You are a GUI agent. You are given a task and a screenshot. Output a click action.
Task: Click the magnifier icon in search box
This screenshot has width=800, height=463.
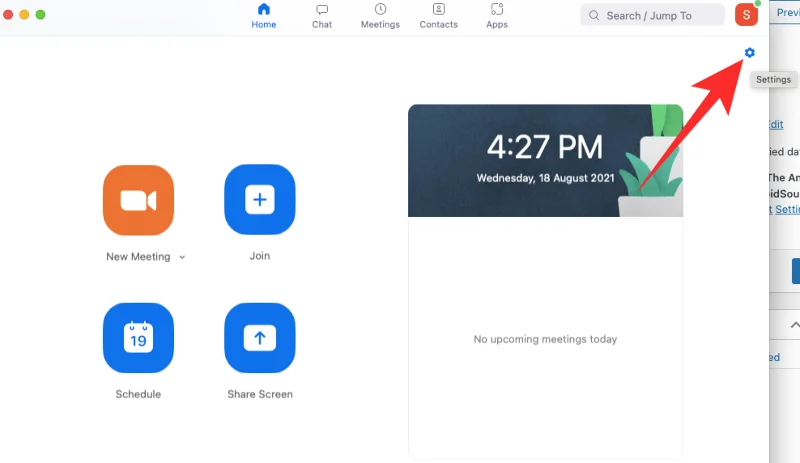pos(595,15)
